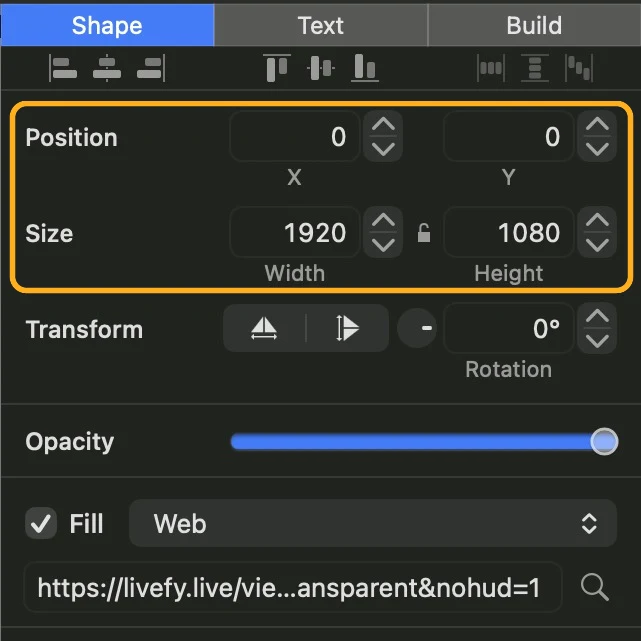Align objects to top edge

[277, 68]
